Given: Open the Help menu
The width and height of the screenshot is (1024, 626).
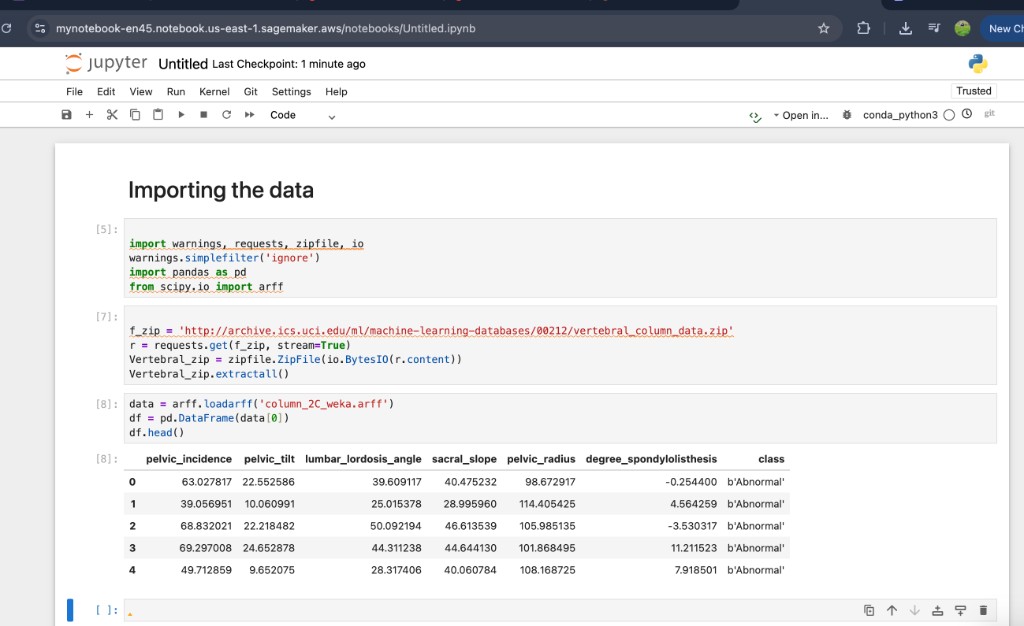Looking at the screenshot, I should pyautogui.click(x=336, y=91).
